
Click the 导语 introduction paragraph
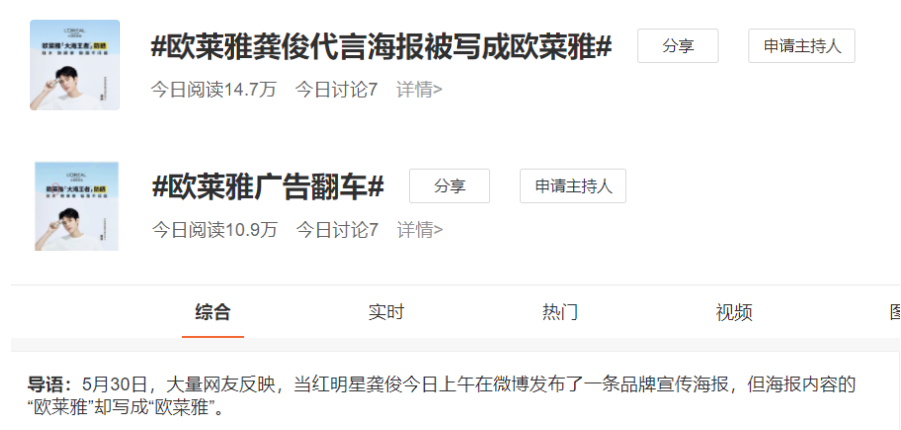click(442, 396)
